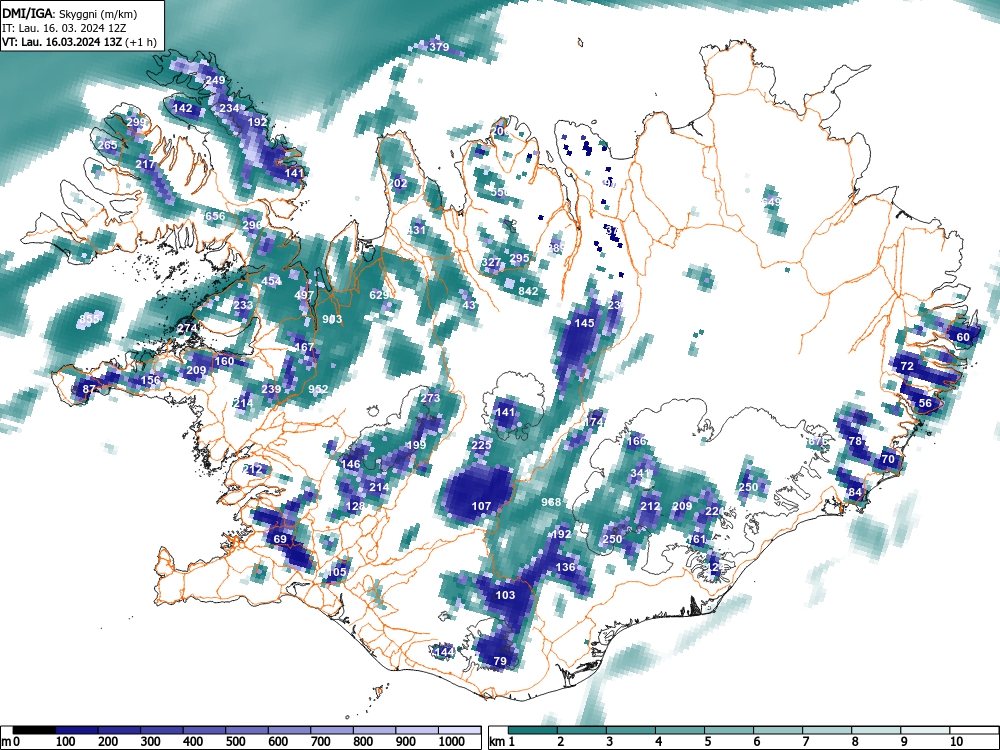Click the 968 visibility label
This screenshot has width=1000, height=750.
coord(551,501)
